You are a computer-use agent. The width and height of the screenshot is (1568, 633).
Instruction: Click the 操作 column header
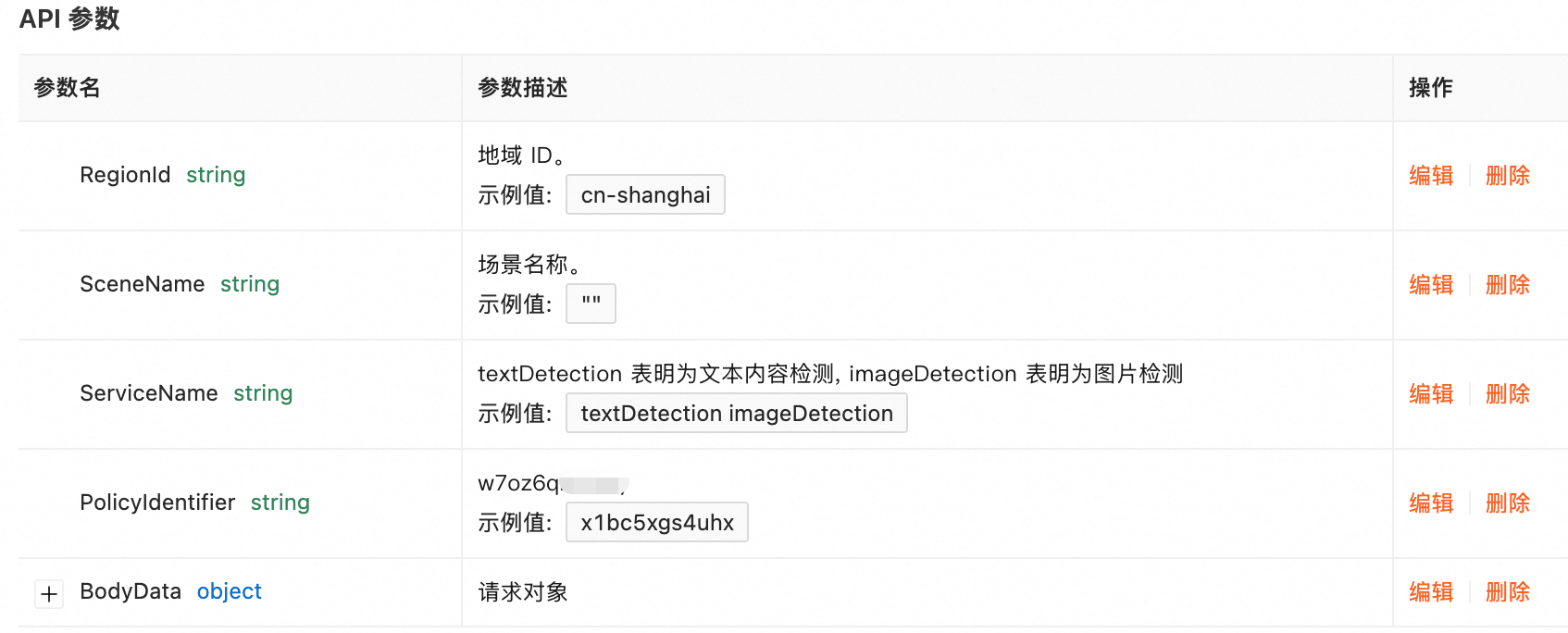pyautogui.click(x=1430, y=88)
